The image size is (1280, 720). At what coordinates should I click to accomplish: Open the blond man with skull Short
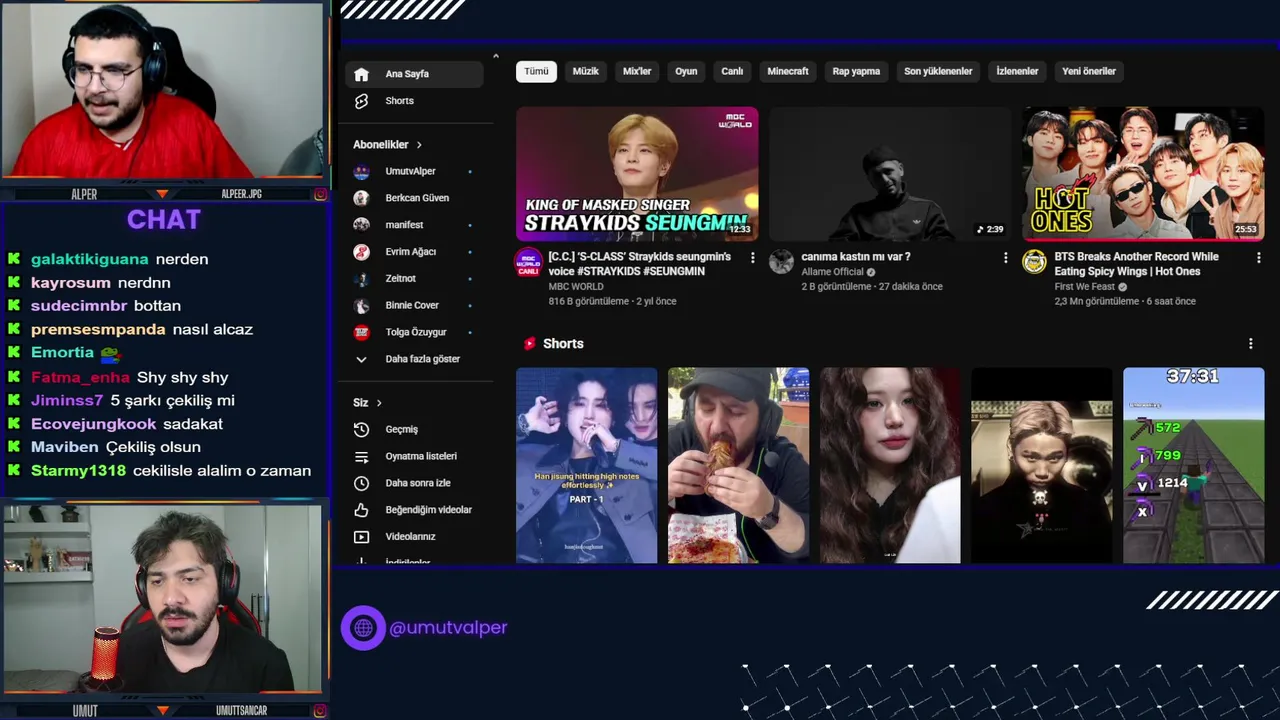tap(1042, 466)
